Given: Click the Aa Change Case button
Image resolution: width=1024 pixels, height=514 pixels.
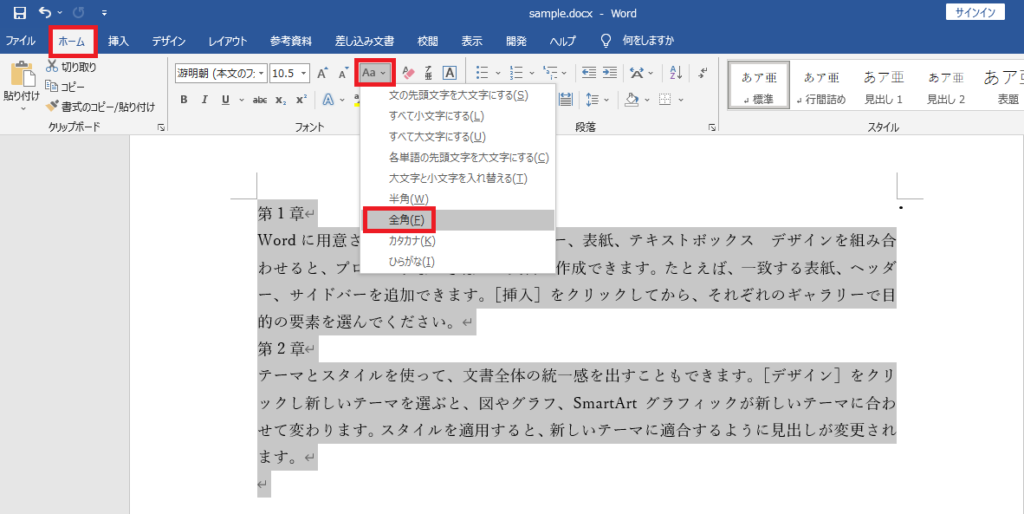Looking at the screenshot, I should [375, 72].
